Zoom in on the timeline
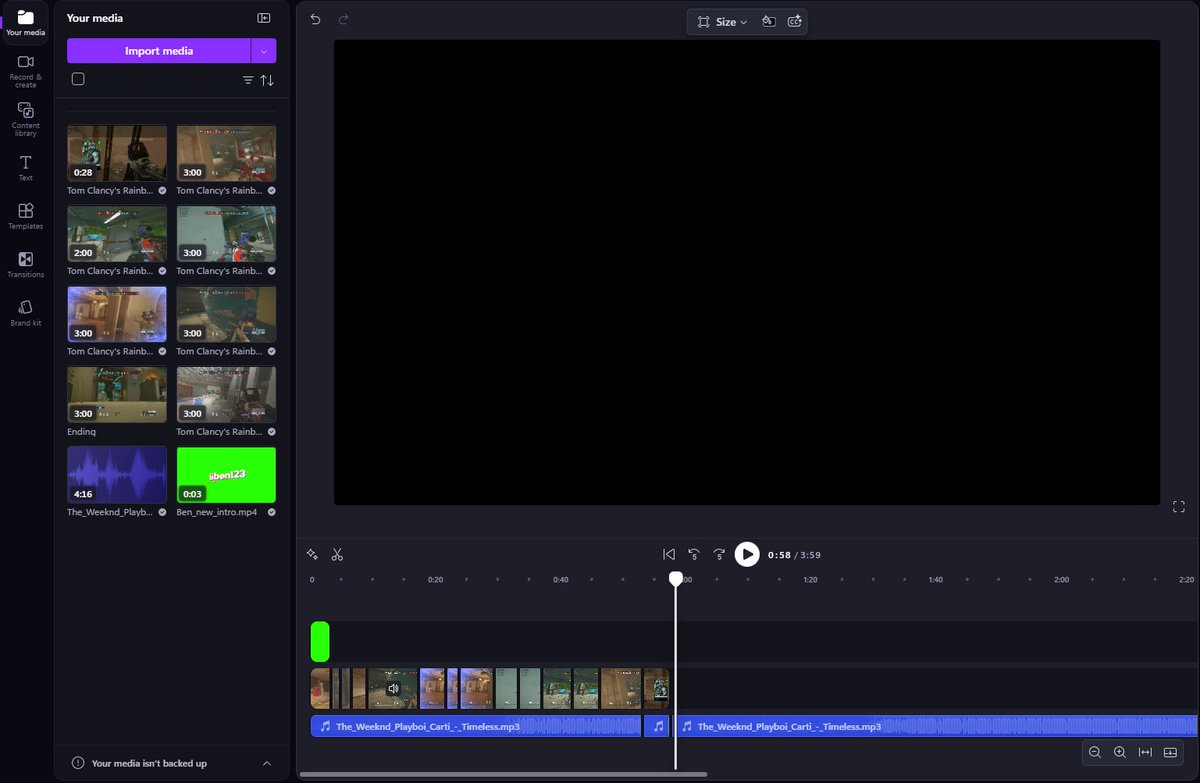The image size is (1200, 783). 1120,753
